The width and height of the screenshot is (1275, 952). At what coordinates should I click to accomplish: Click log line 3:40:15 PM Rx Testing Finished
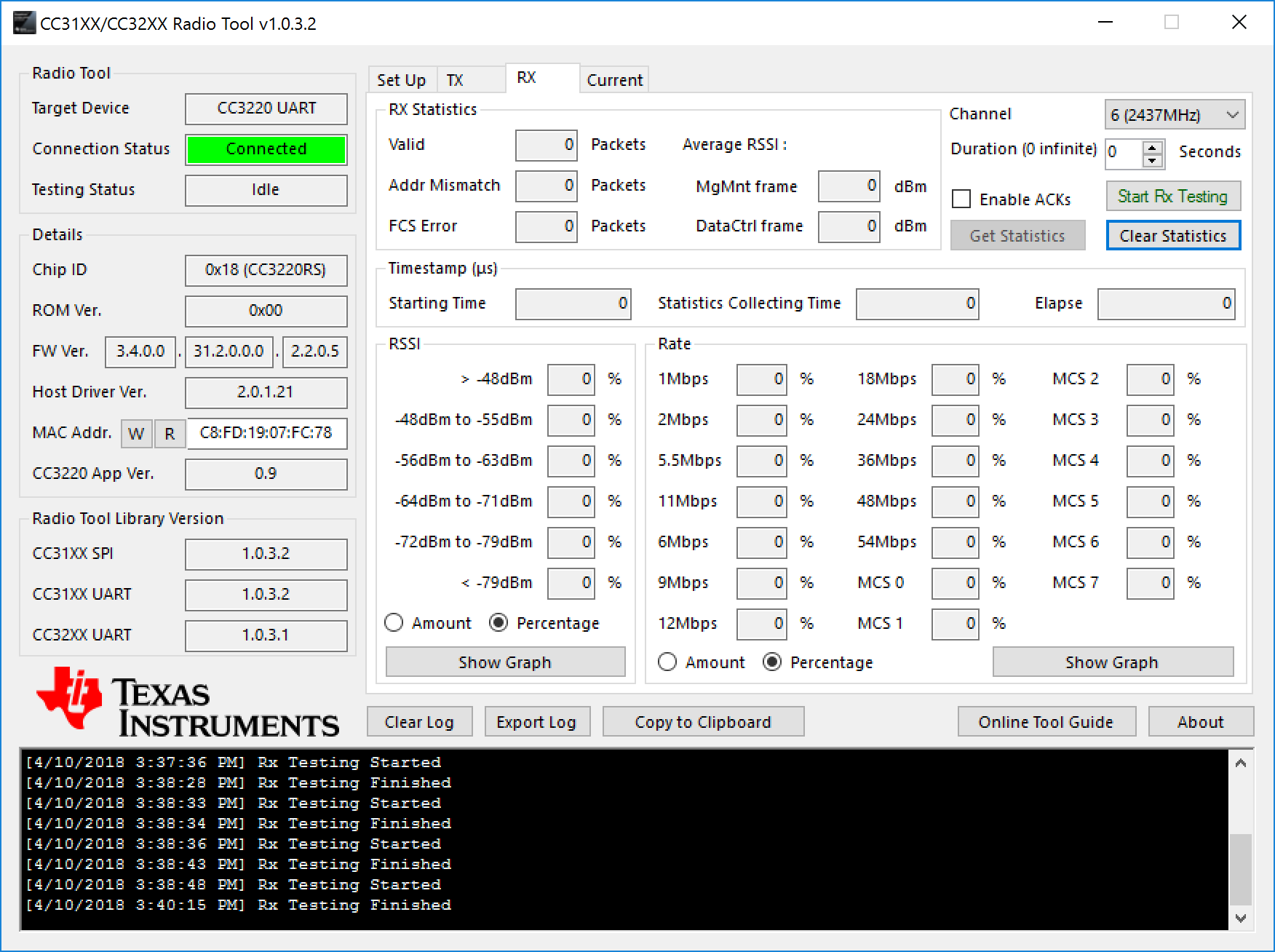pyautogui.click(x=239, y=905)
